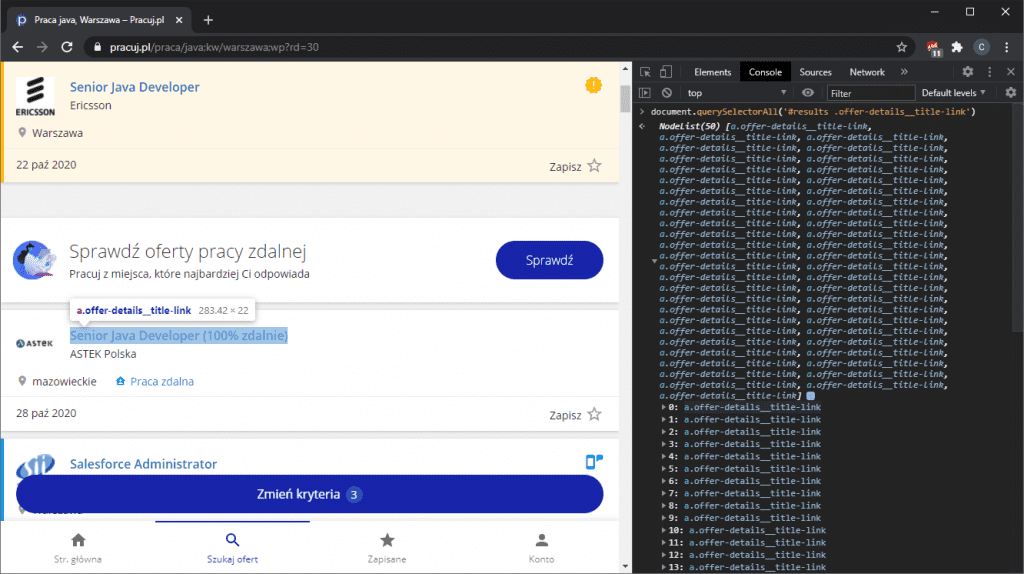The image size is (1024, 574).
Task: Open the Chrome profile avatar
Action: [x=981, y=47]
